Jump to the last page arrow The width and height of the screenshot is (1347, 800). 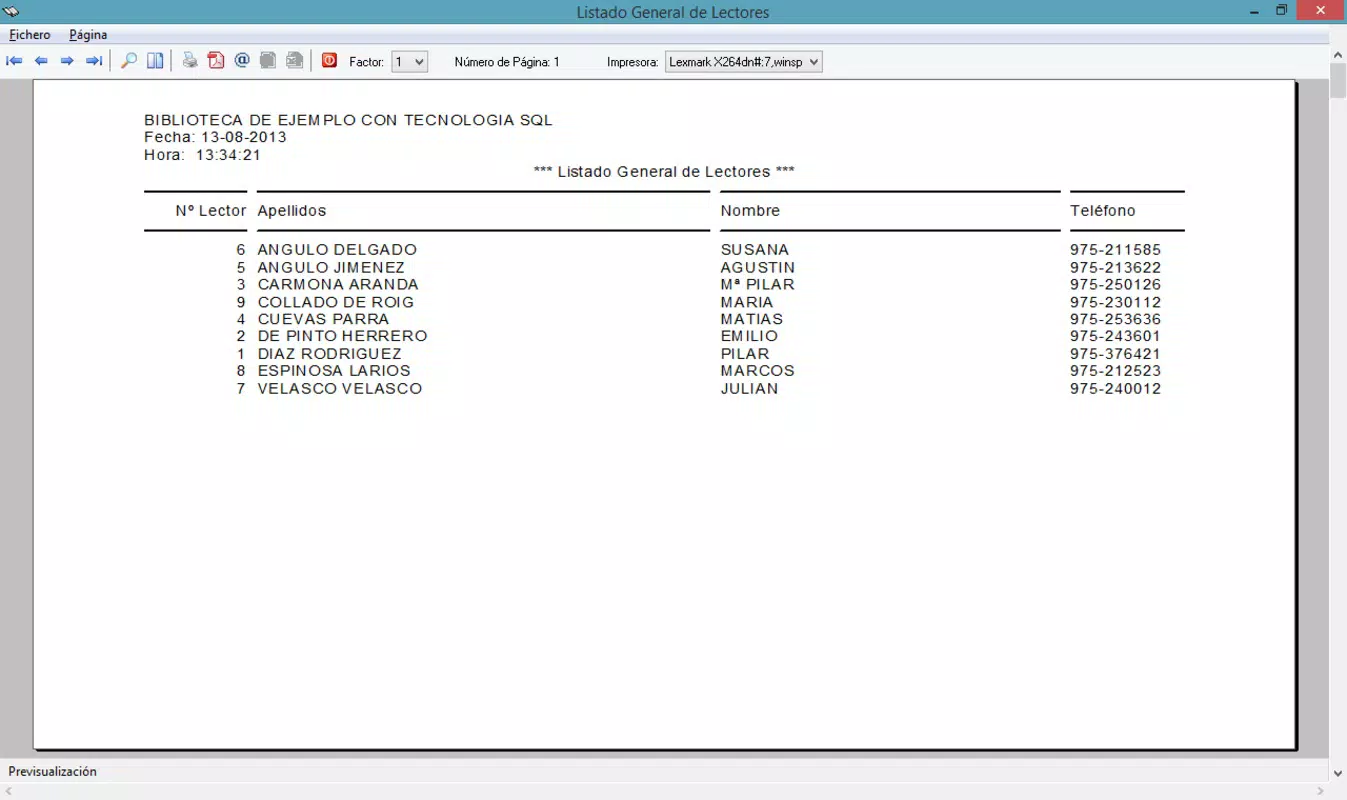(94, 61)
